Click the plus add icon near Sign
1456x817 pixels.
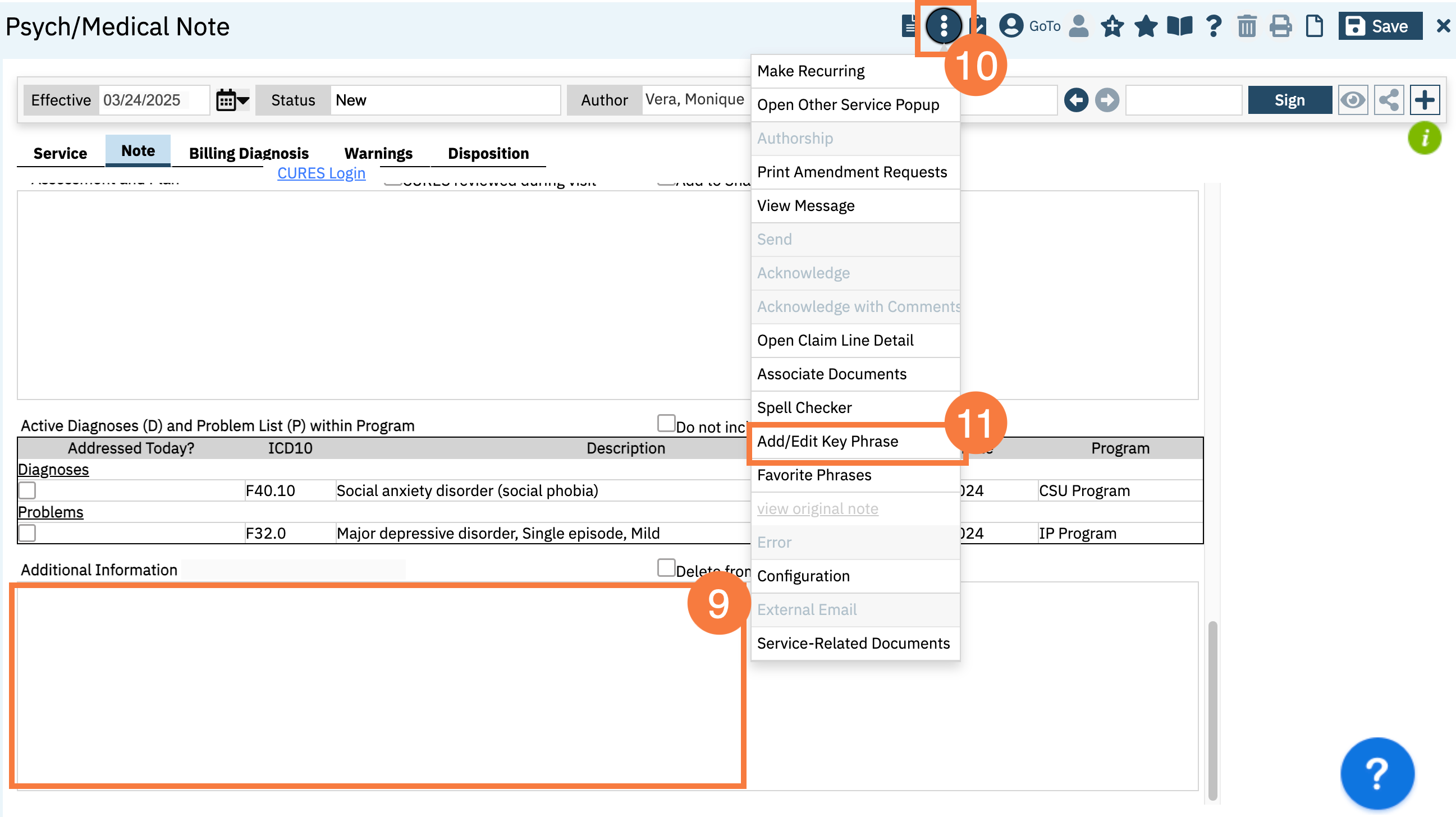click(1424, 100)
